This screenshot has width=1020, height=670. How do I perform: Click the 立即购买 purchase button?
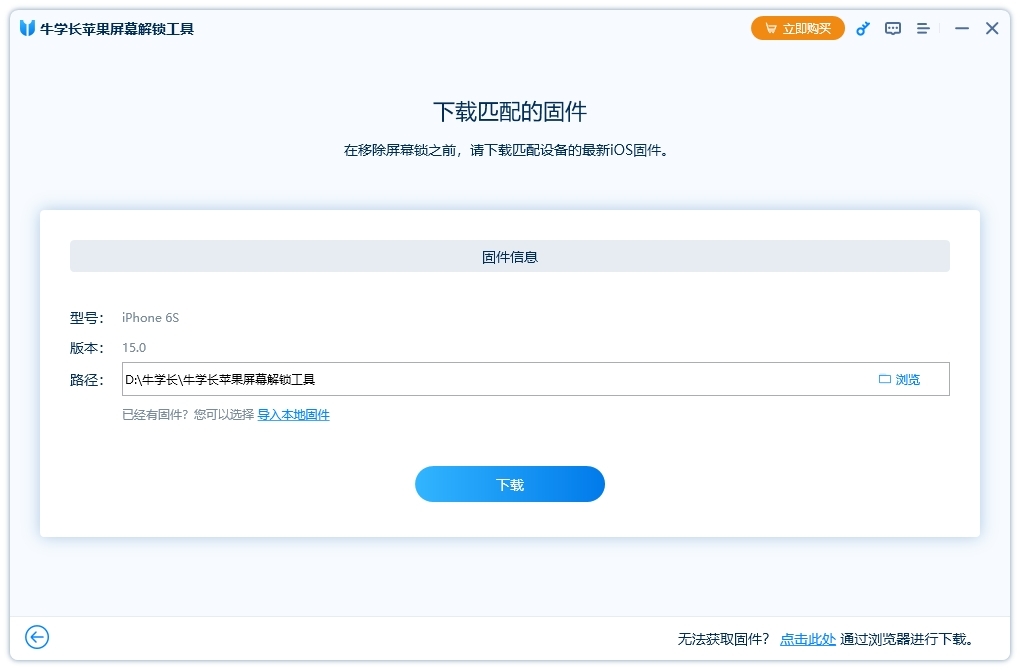(x=797, y=28)
